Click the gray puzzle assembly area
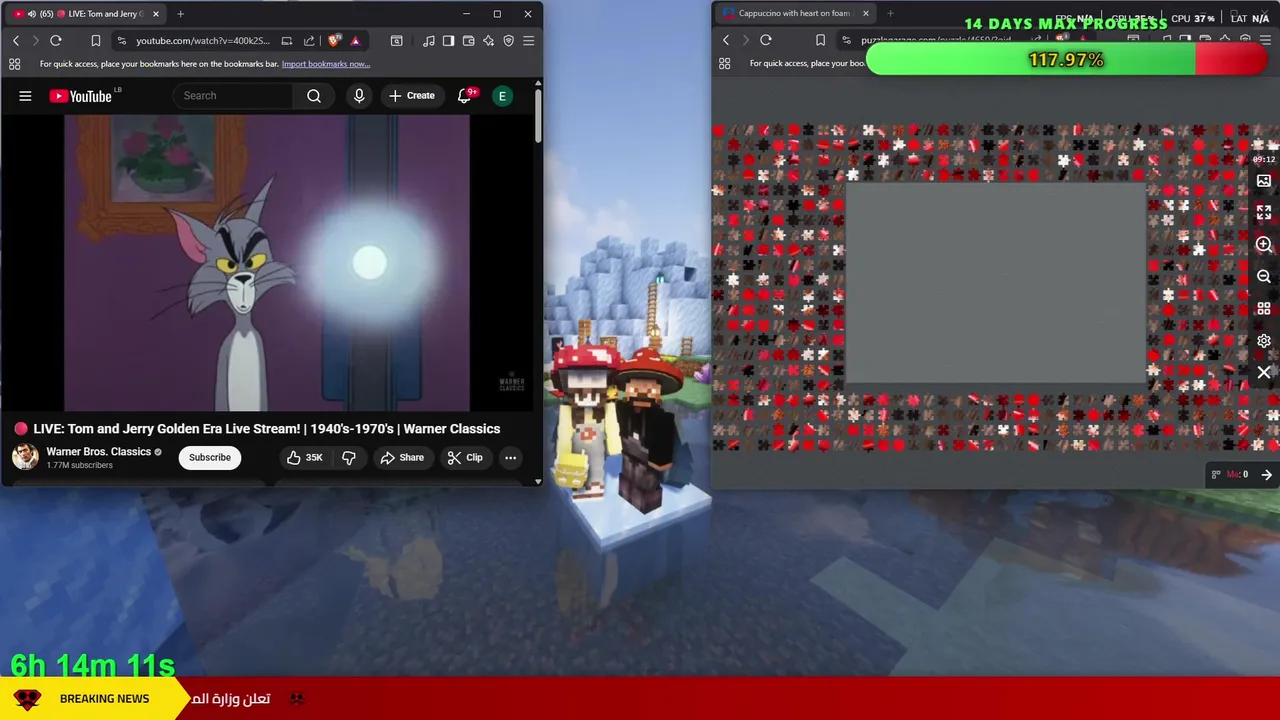 pyautogui.click(x=995, y=283)
